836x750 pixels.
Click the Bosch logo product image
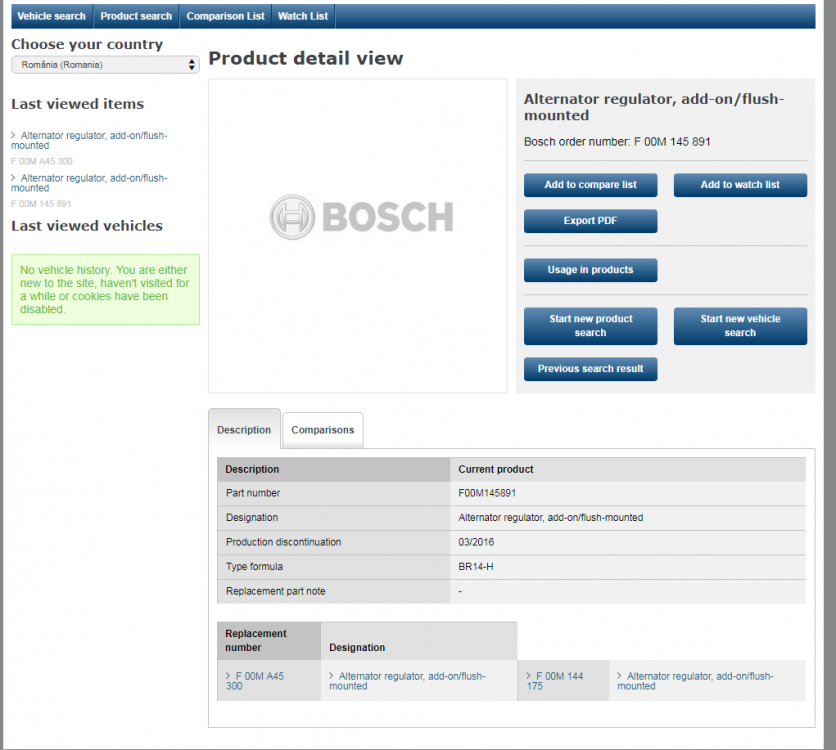[360, 217]
